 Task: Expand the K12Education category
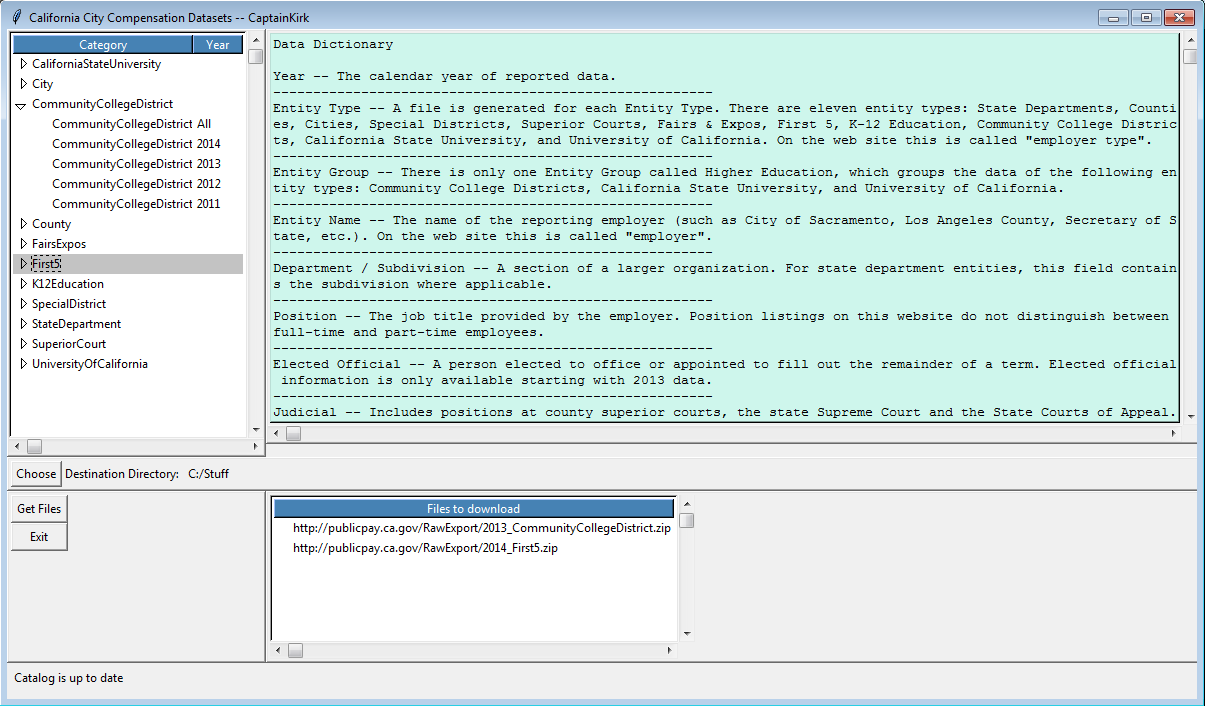(x=24, y=284)
